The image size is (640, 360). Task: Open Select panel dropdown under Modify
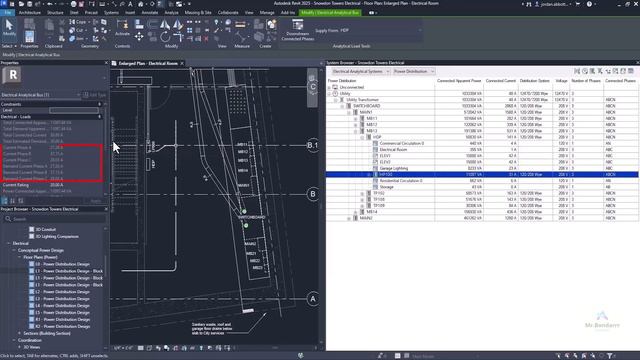click(9, 46)
